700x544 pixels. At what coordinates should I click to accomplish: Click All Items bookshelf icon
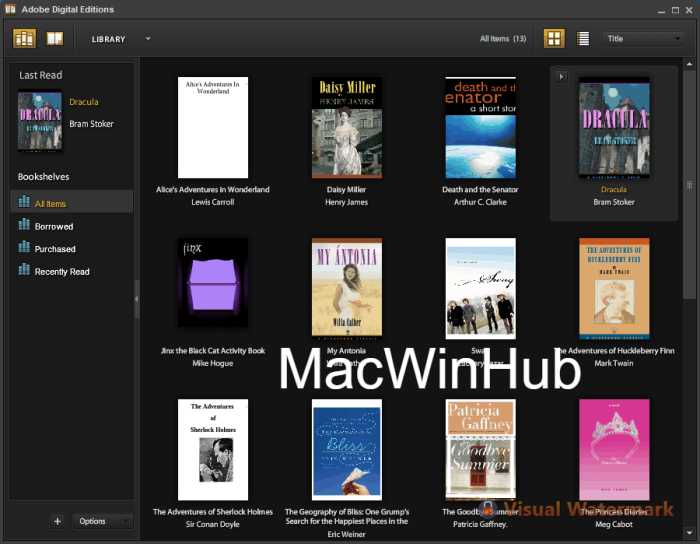24,202
